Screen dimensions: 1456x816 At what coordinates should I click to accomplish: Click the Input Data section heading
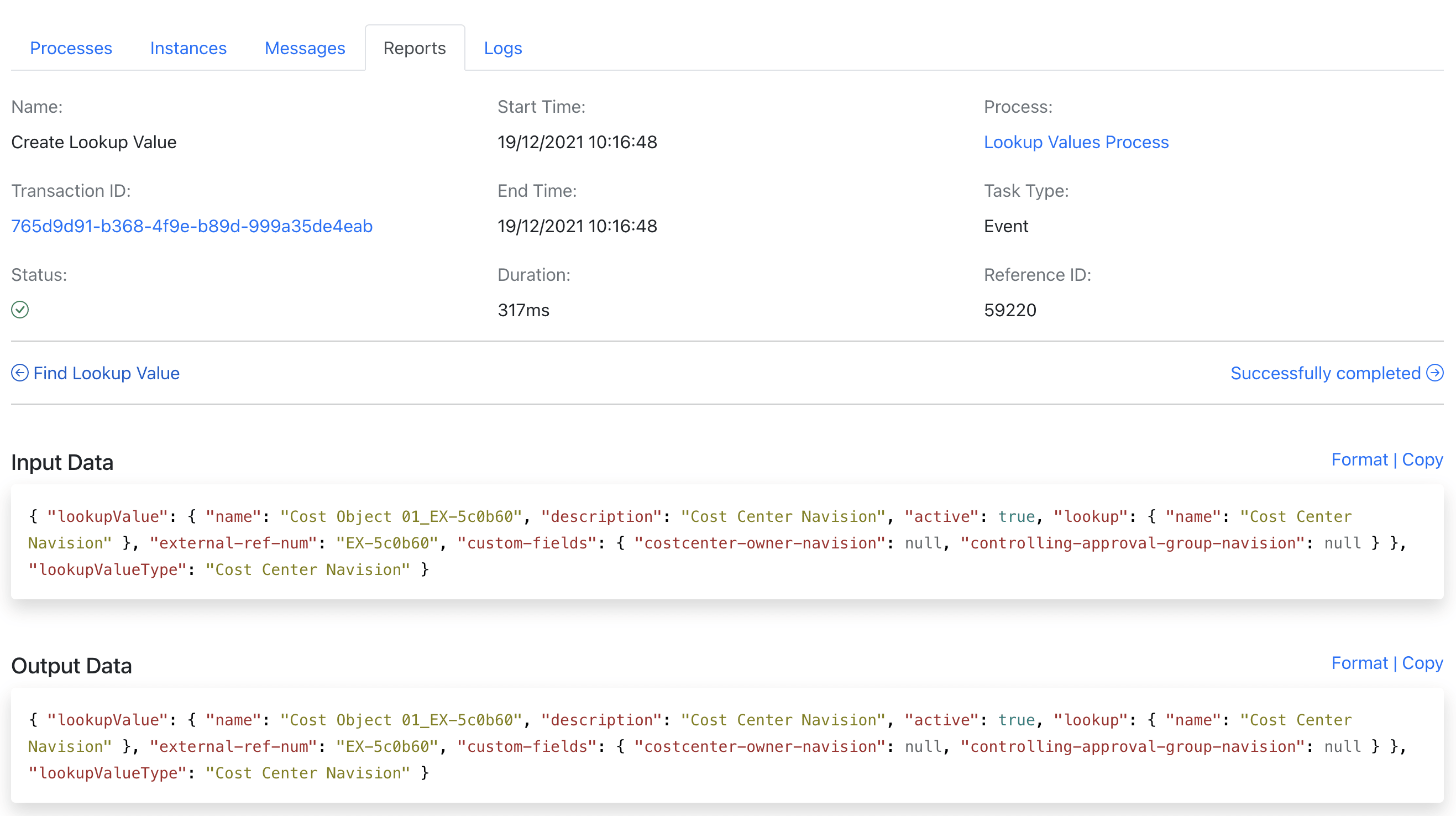tap(62, 462)
